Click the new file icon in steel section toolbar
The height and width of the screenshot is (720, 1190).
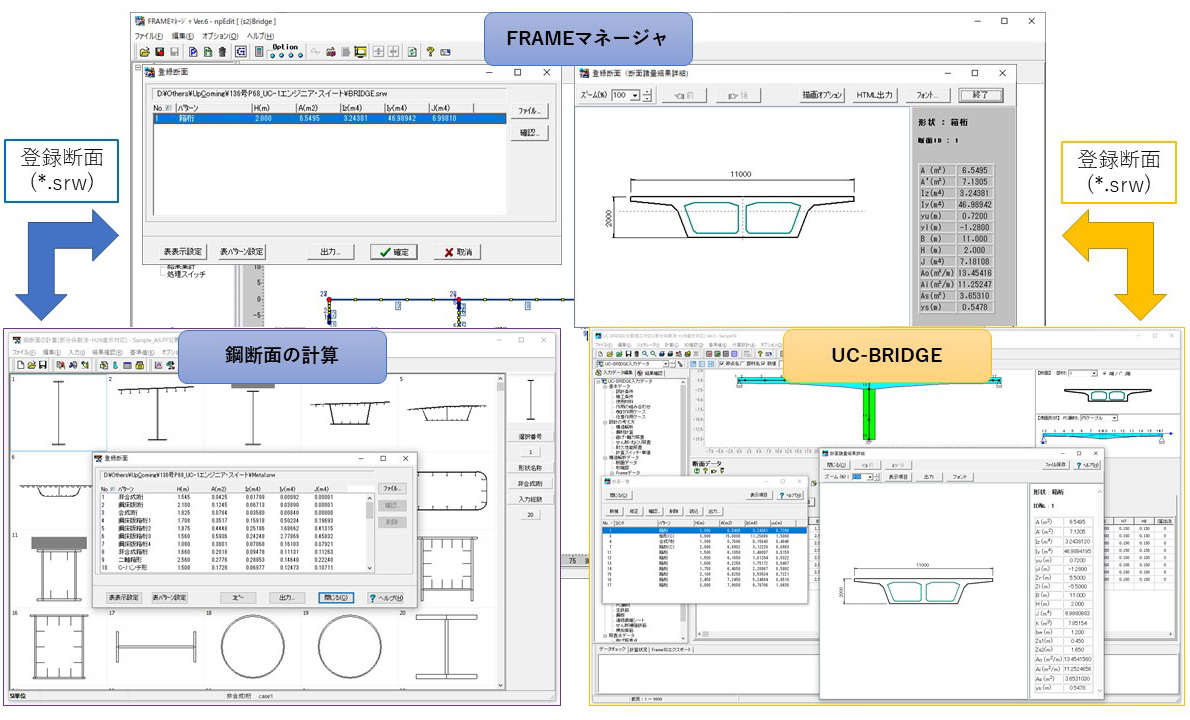pos(20,365)
